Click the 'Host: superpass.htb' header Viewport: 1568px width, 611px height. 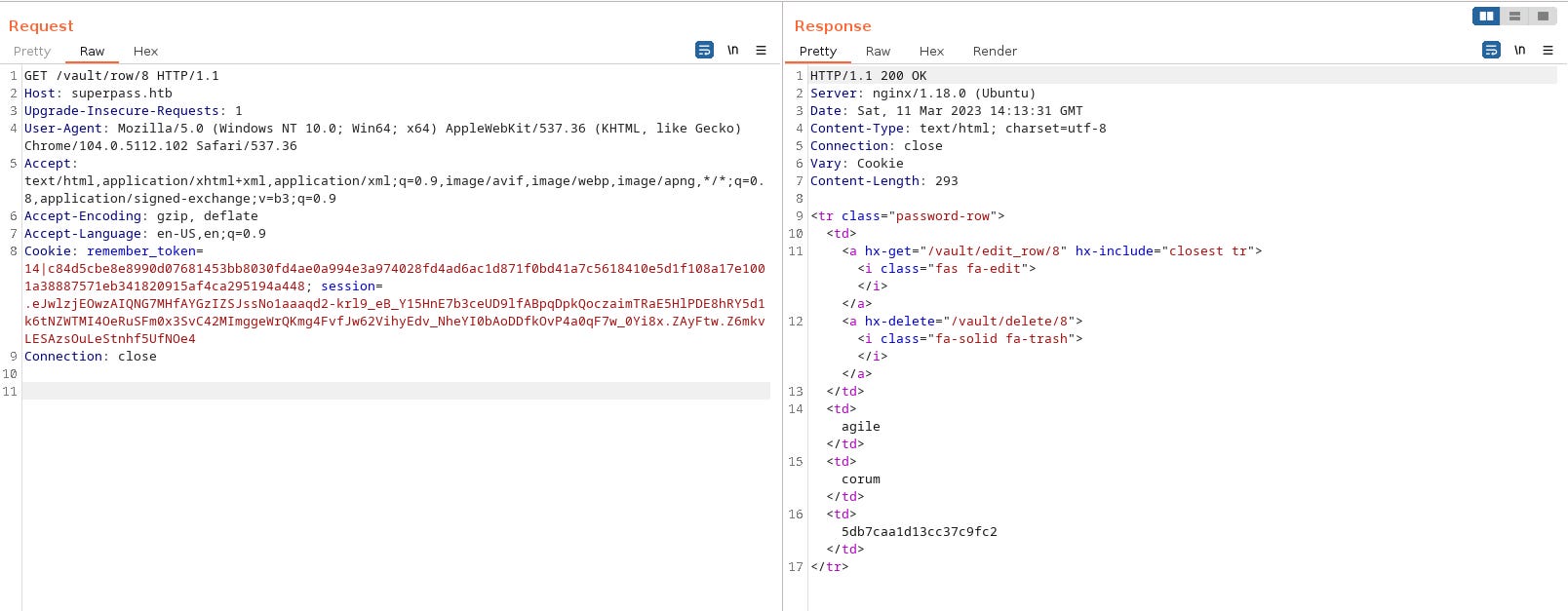pyautogui.click(x=98, y=94)
